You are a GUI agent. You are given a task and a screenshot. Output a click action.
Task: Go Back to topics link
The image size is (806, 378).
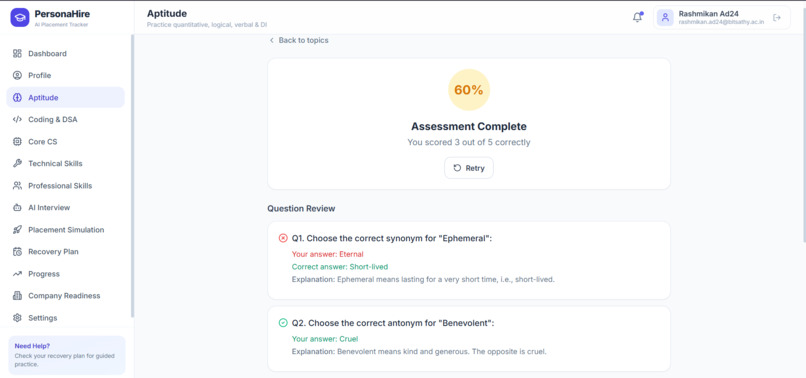pos(299,40)
